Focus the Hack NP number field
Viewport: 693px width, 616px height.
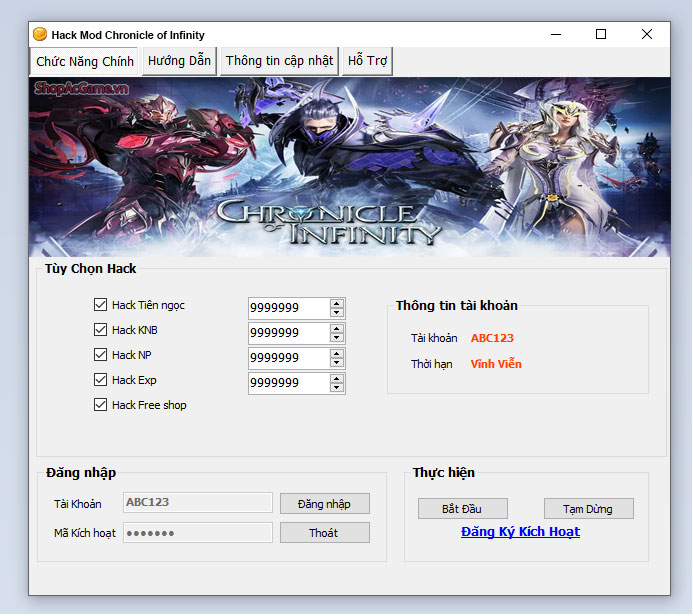pos(289,358)
